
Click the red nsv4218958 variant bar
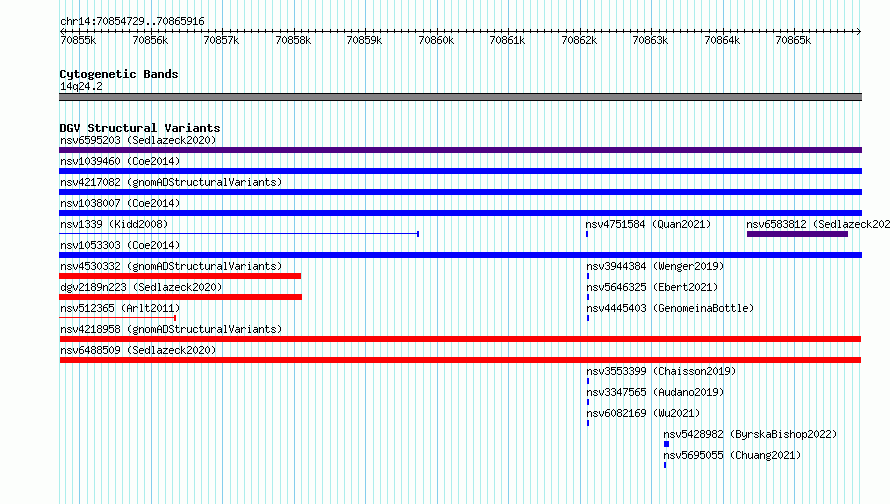pyautogui.click(x=460, y=339)
